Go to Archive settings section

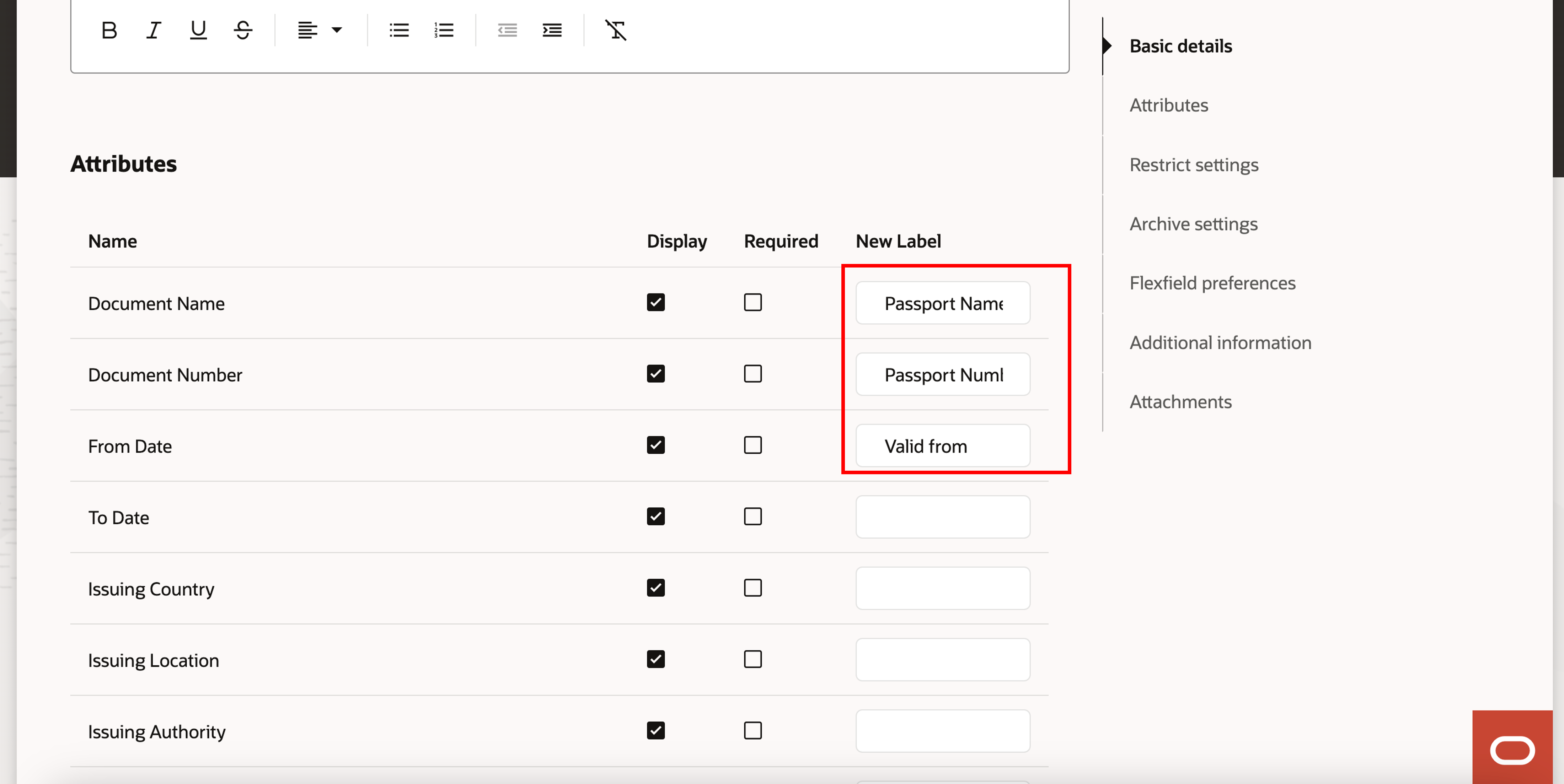[x=1193, y=224]
